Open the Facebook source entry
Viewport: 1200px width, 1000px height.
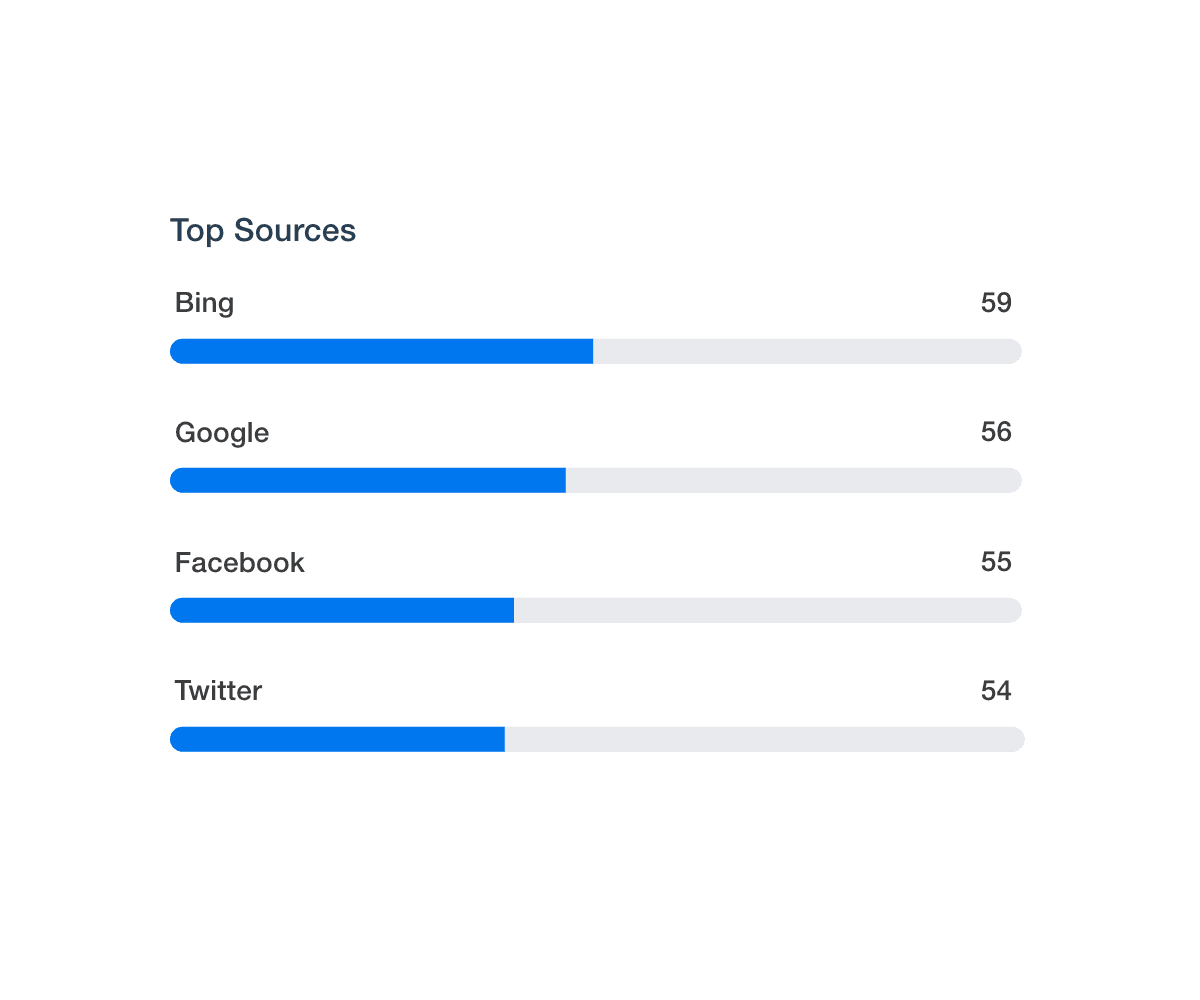tap(239, 563)
